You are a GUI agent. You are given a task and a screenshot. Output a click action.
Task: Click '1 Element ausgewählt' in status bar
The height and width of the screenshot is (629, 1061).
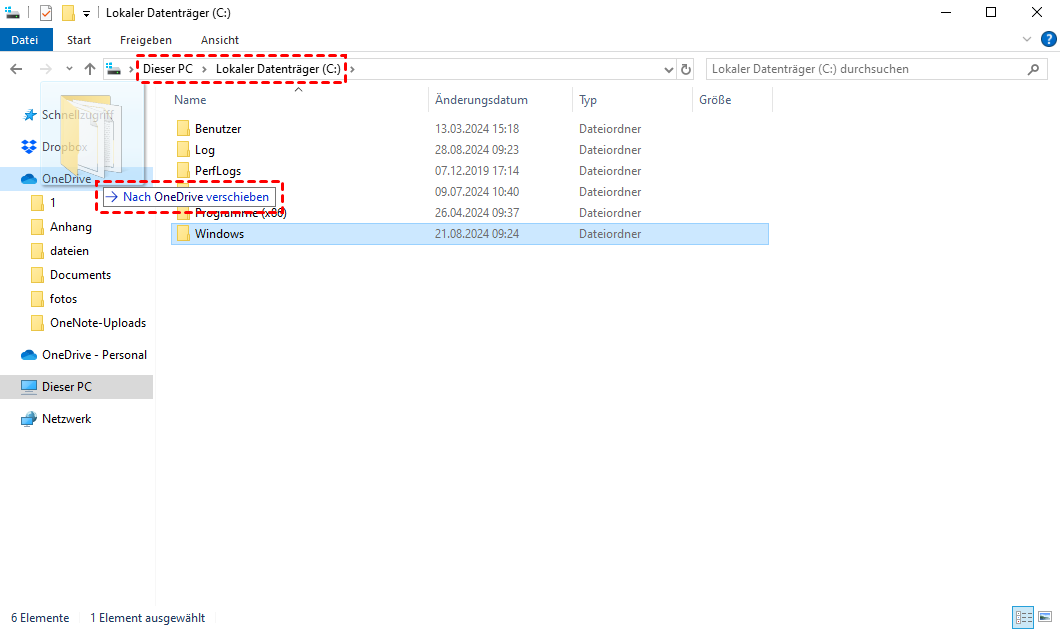[148, 618]
